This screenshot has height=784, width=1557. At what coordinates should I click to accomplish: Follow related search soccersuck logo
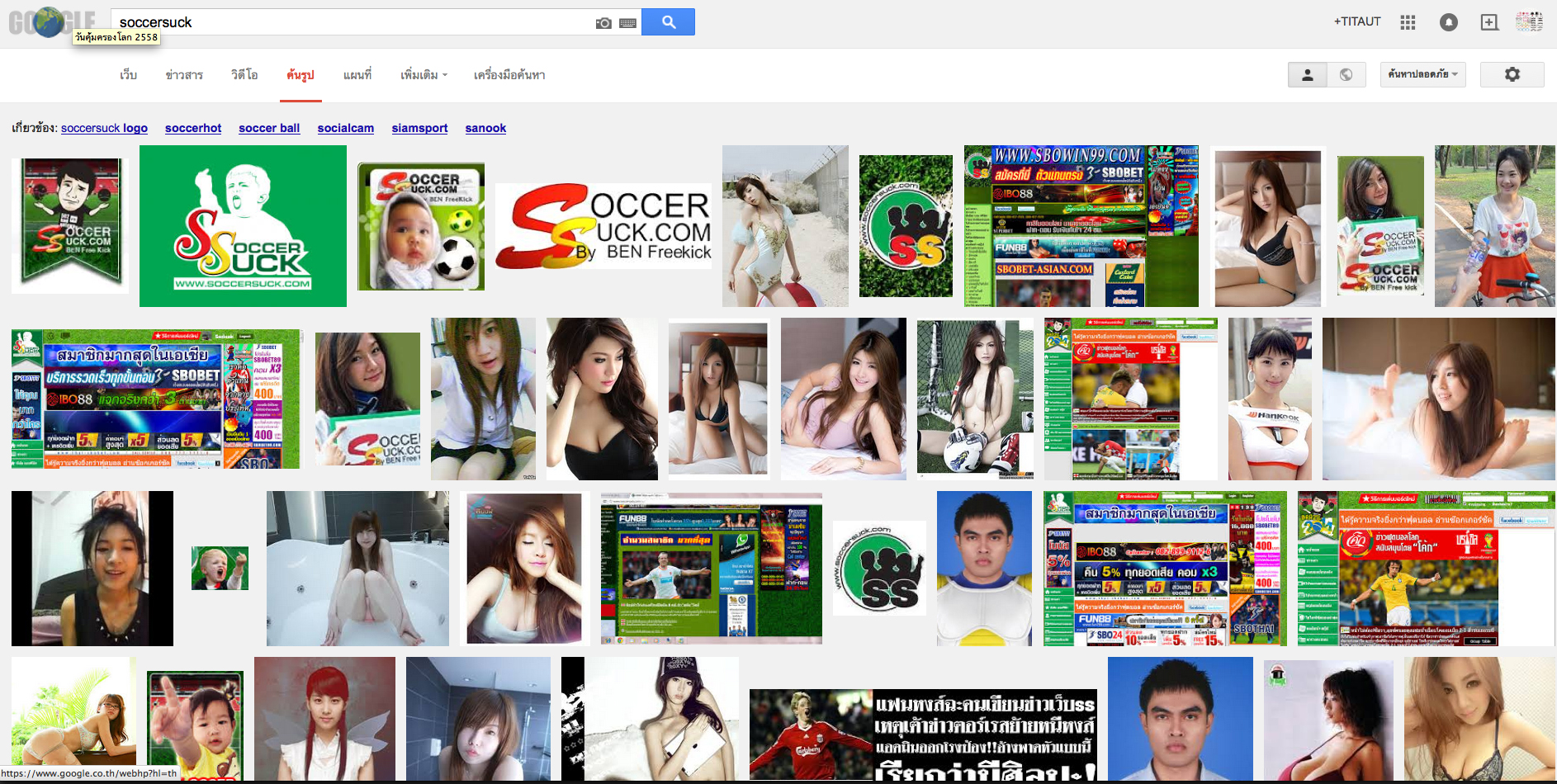point(104,128)
